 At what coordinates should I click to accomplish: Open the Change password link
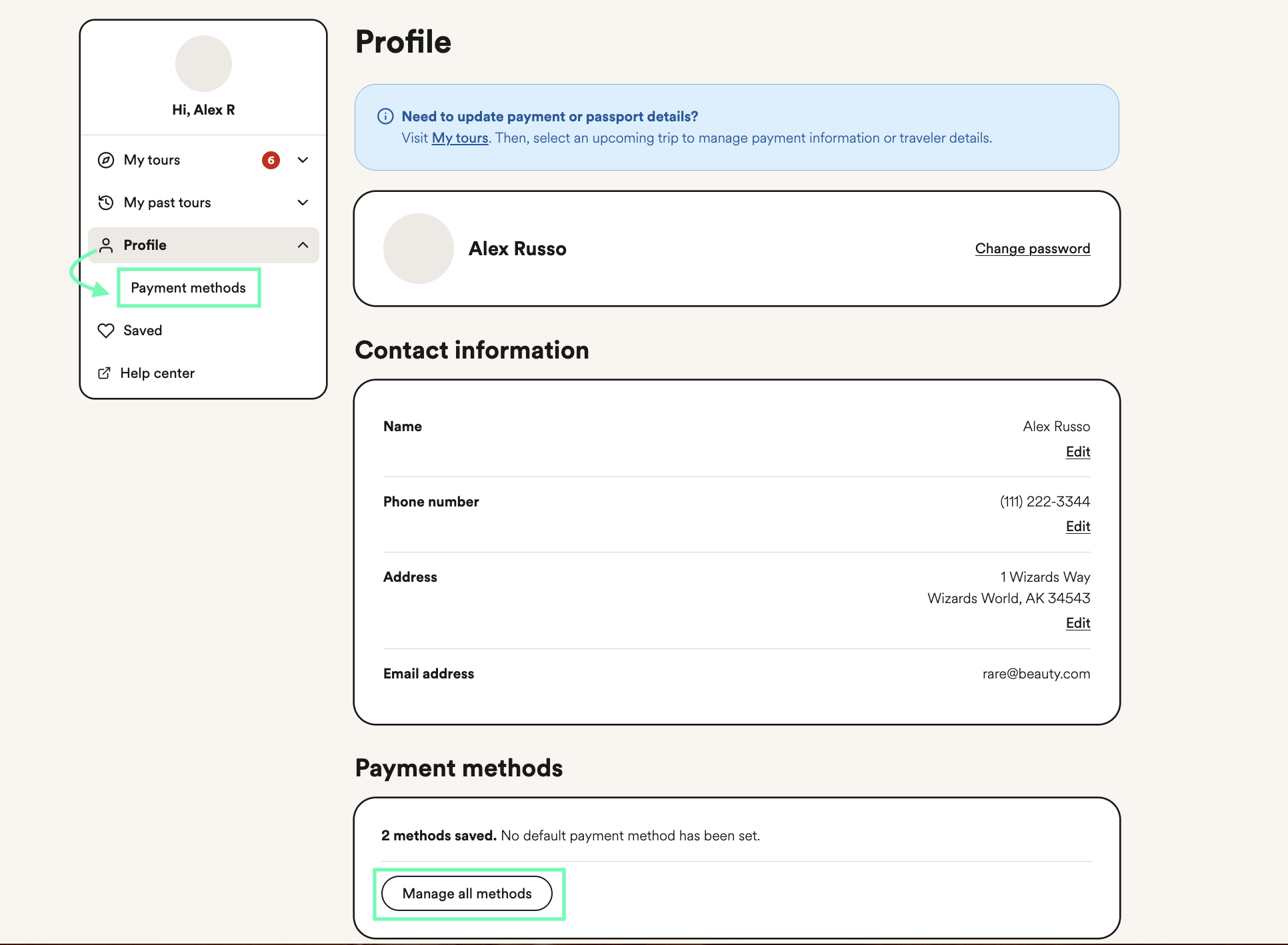coord(1032,248)
